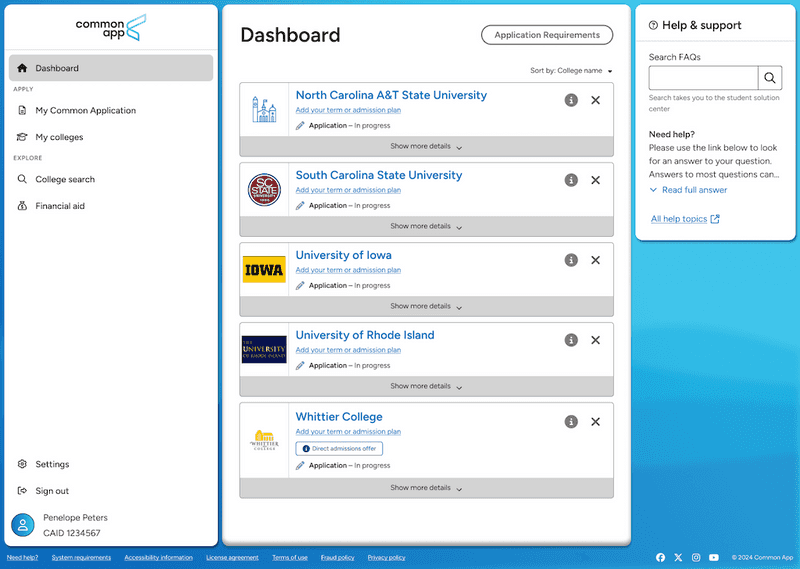Image resolution: width=800 pixels, height=569 pixels.
Task: Expand details for Whittier College
Action: [x=427, y=488]
